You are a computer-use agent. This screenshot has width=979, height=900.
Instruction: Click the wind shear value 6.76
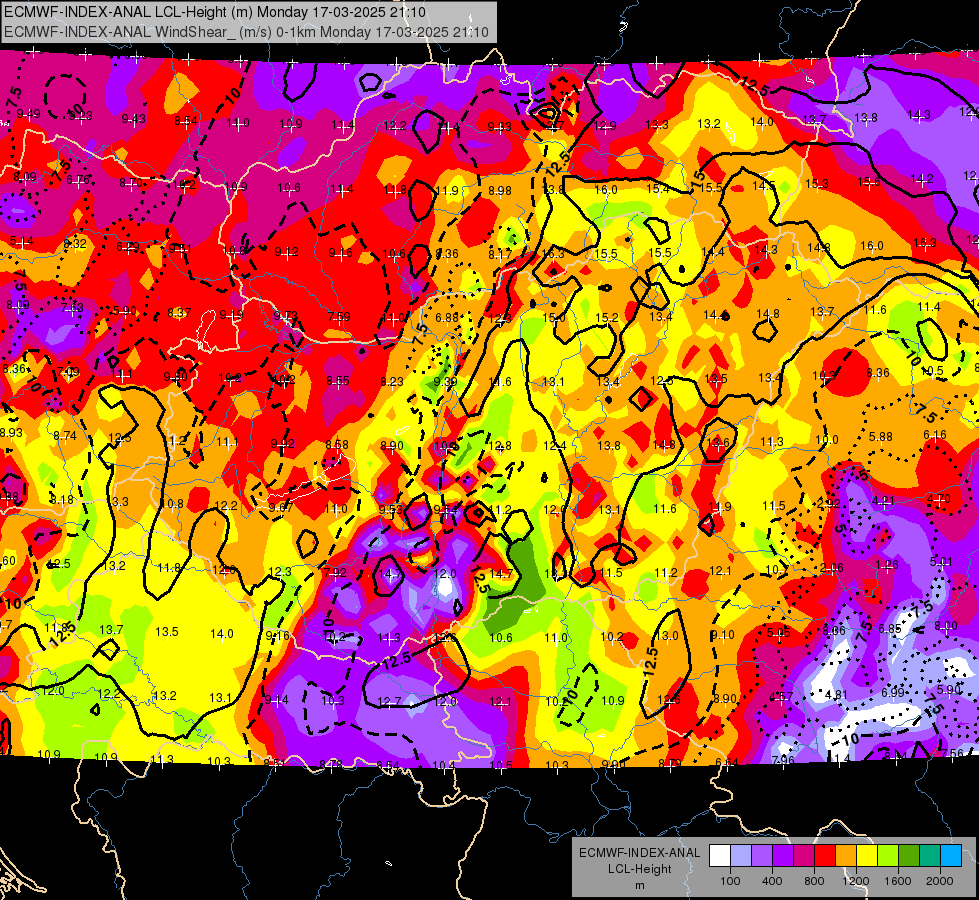77,180
